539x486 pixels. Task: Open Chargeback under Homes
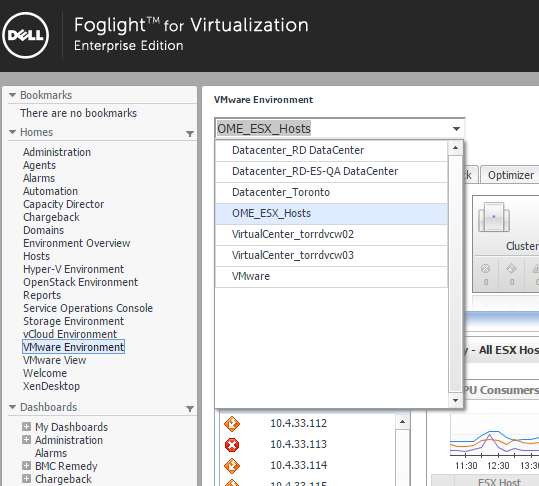pos(51,217)
